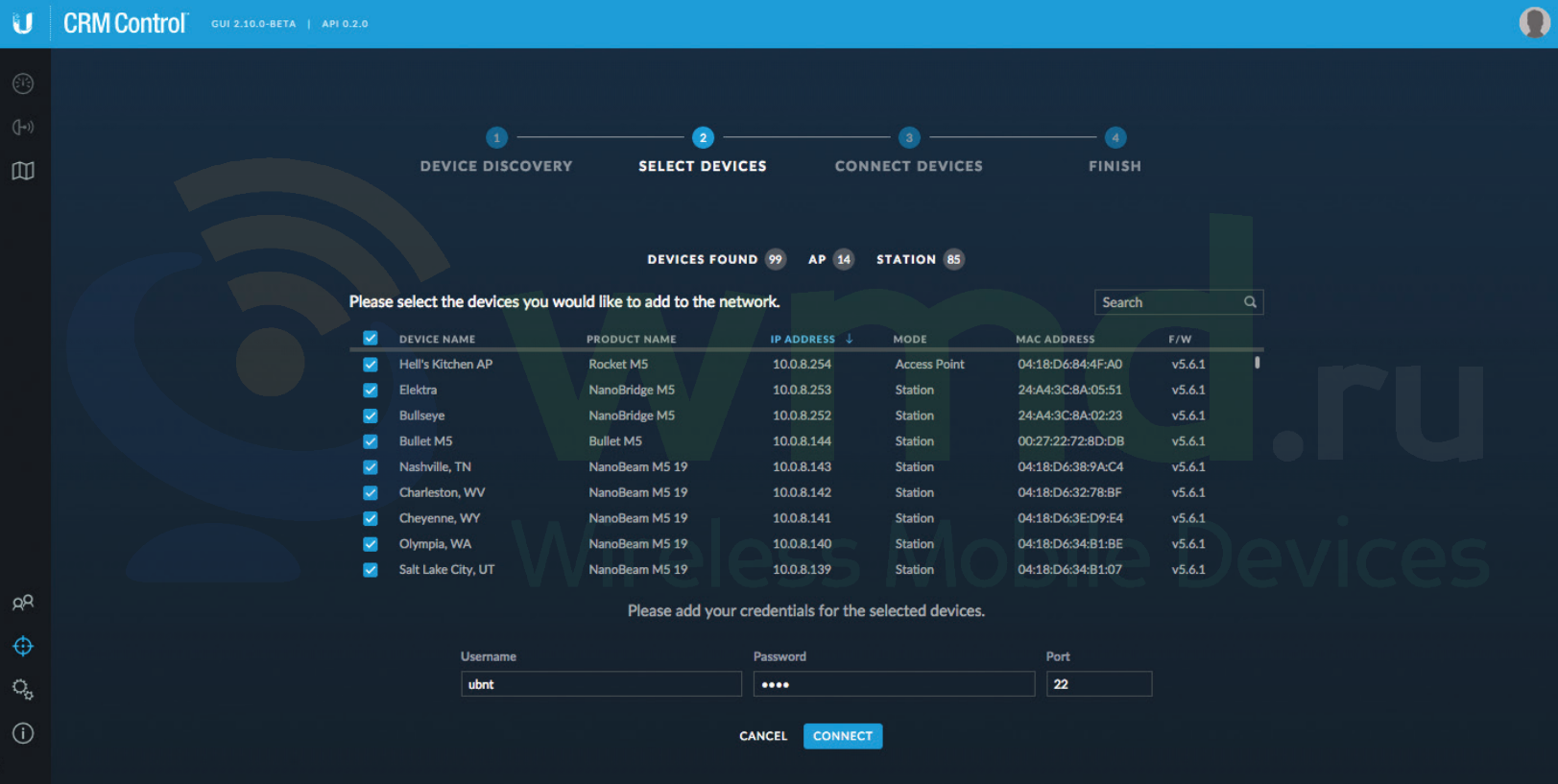Open the dashboard gauge sidebar icon
The image size is (1558, 784).
(x=23, y=84)
